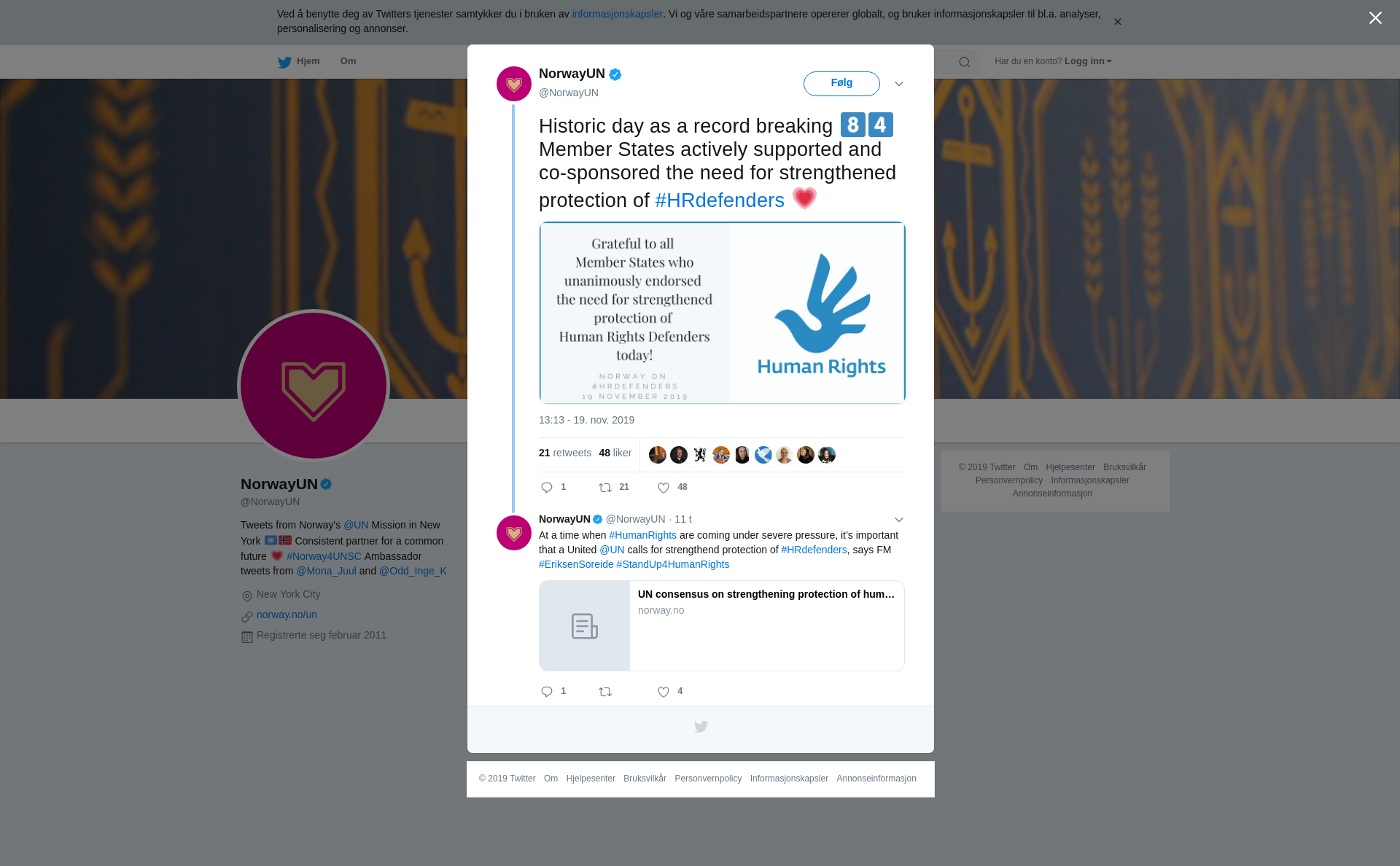This screenshot has height=866, width=1400.
Task: Reply to the second NorwayUN tweet
Action: coord(547,692)
